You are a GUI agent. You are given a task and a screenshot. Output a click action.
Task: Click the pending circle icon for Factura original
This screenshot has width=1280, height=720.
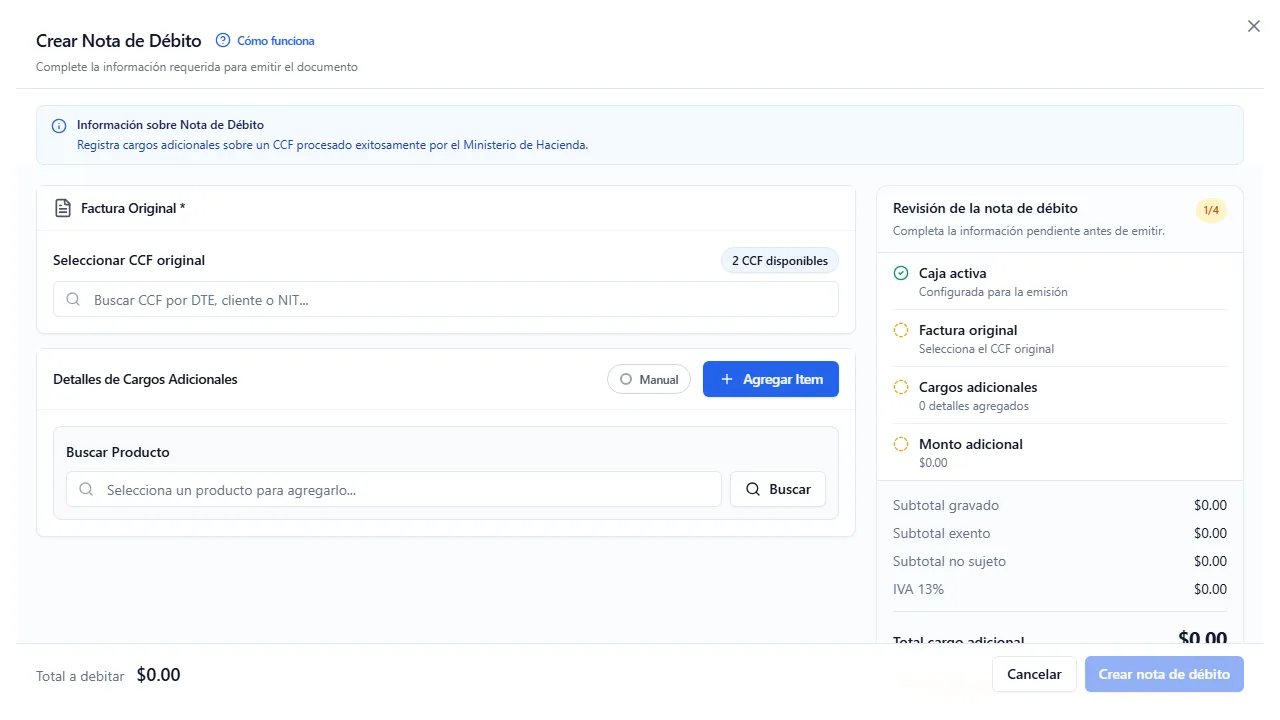pyautogui.click(x=901, y=330)
